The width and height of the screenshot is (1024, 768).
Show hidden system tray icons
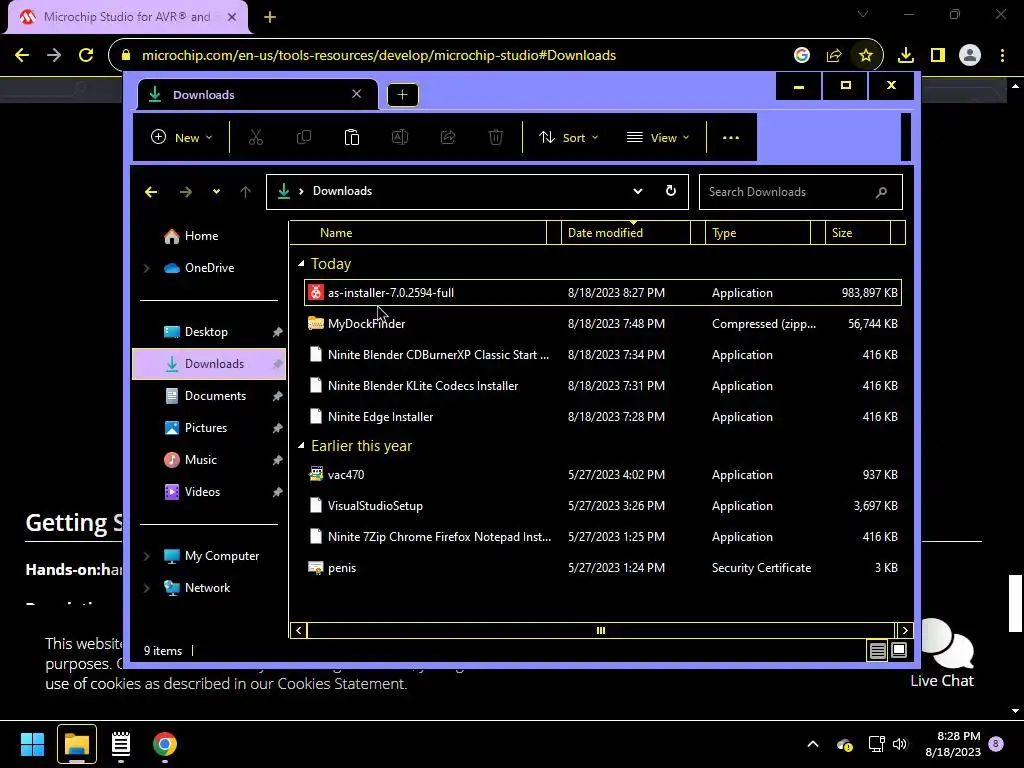(x=813, y=744)
